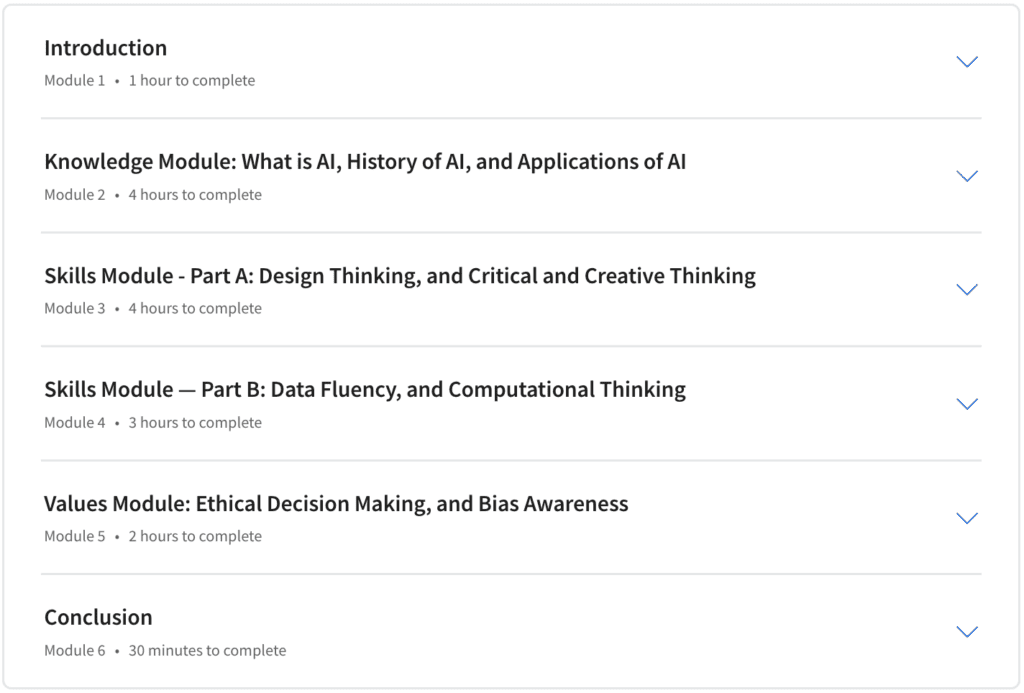Viewport: 1024px width, 693px height.
Task: Select Skills Module Part B: Data Fluency title
Action: pos(364,390)
